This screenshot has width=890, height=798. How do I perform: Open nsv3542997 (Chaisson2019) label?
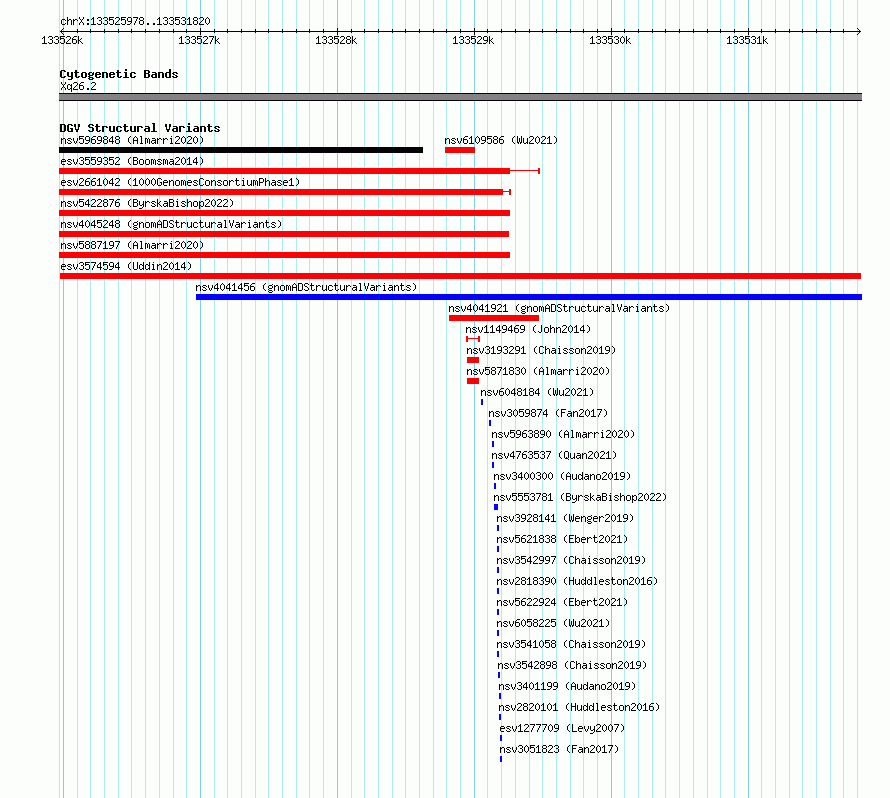point(571,560)
